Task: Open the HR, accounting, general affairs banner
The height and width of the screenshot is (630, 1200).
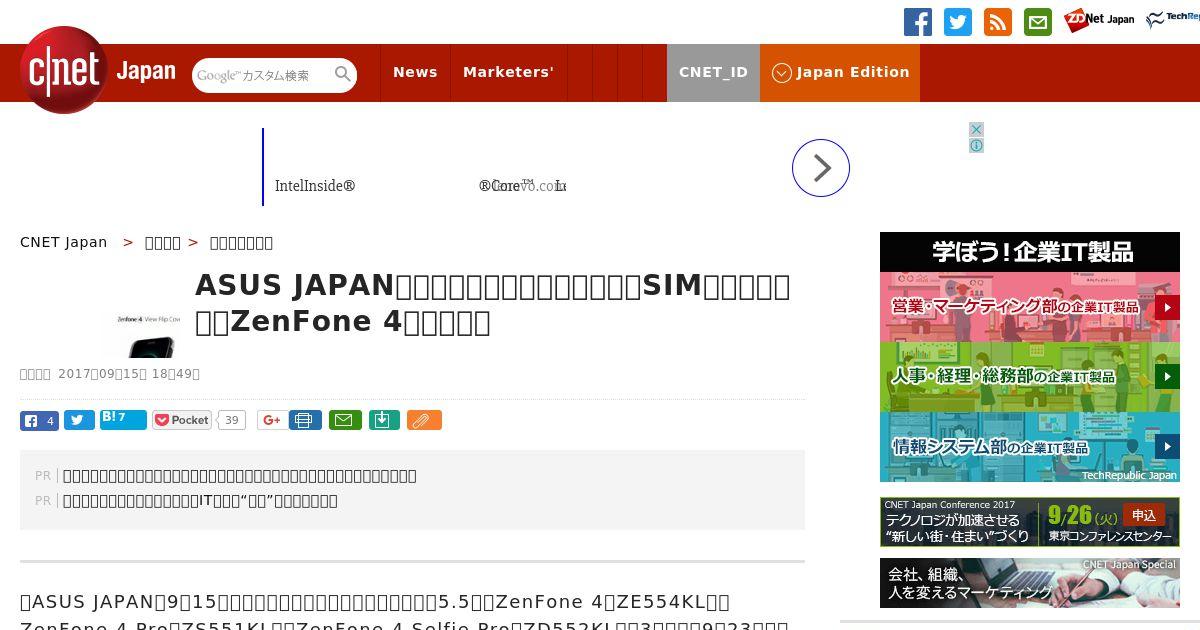Action: [1030, 377]
